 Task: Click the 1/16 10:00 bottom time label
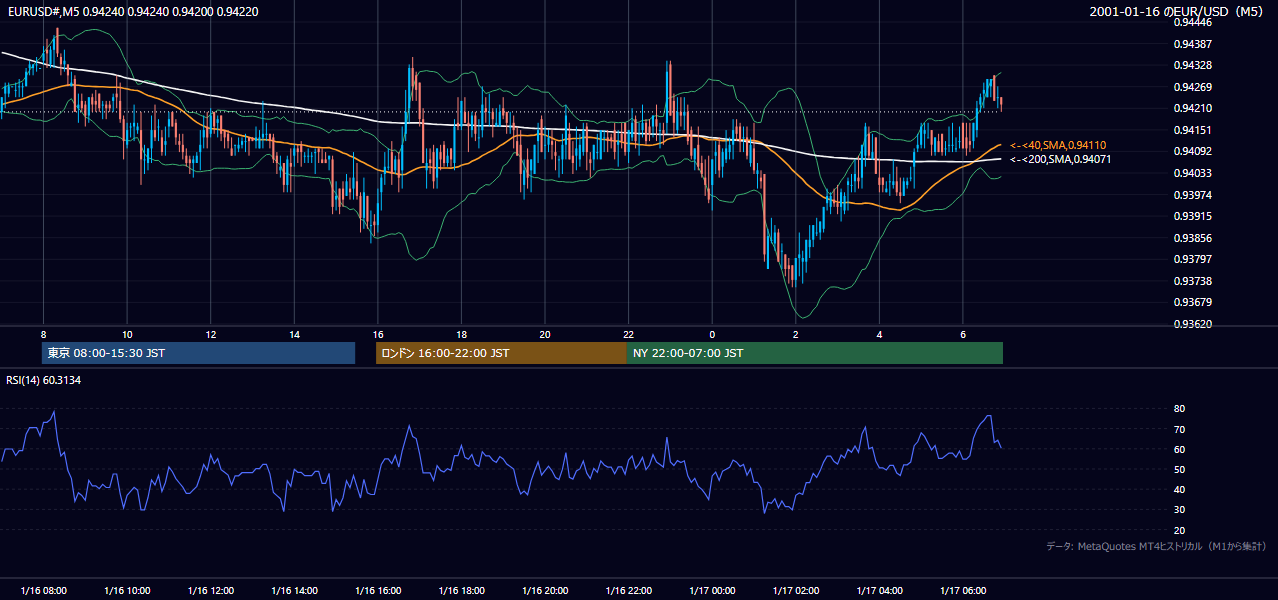(127, 591)
